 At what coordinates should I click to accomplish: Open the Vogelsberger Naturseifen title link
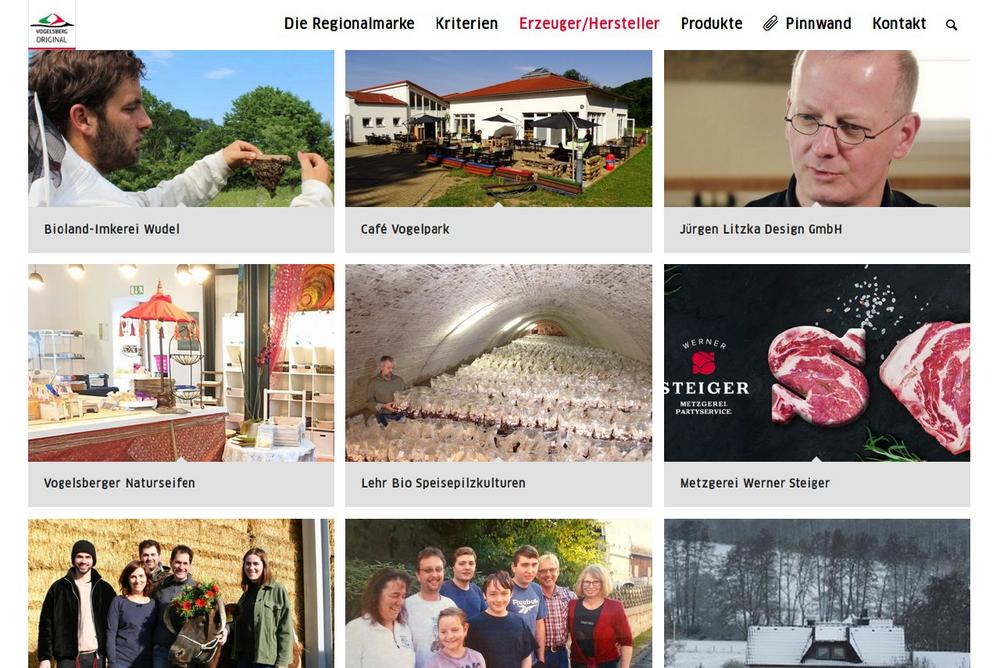coord(119,483)
